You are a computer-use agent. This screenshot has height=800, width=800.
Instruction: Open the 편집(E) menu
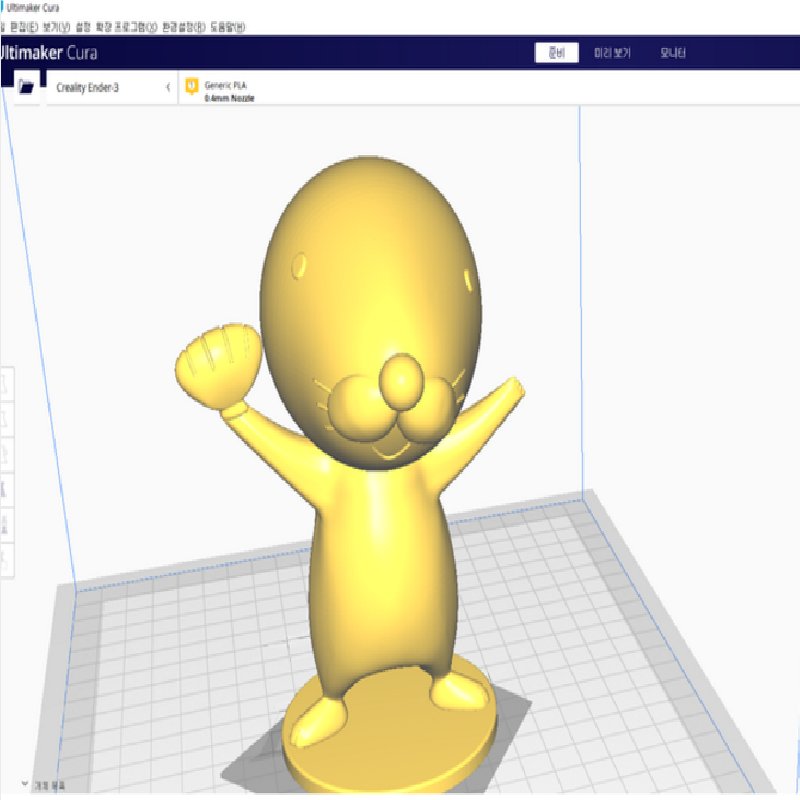point(24,27)
